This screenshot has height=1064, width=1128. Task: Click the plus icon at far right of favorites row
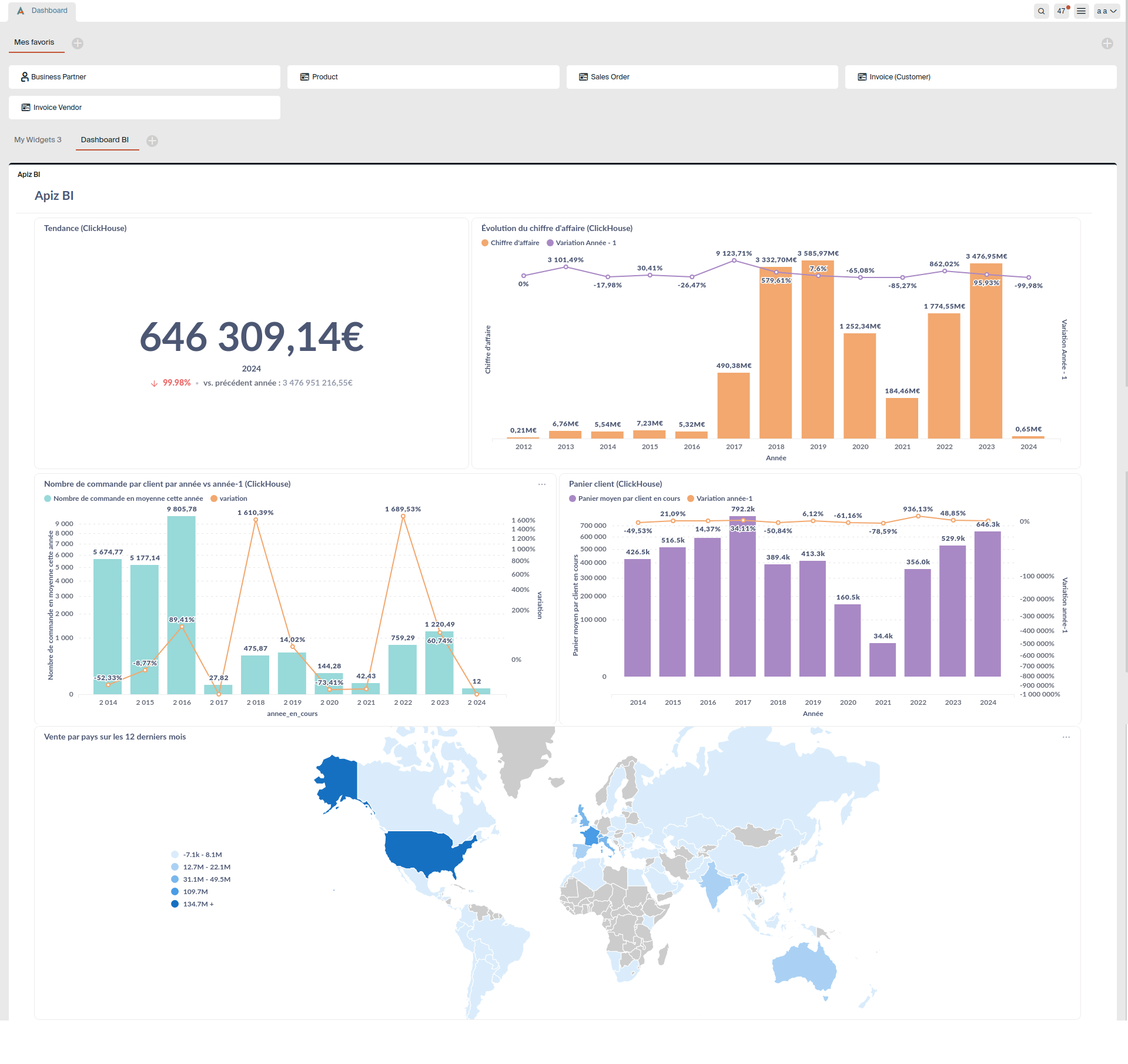(x=1107, y=44)
